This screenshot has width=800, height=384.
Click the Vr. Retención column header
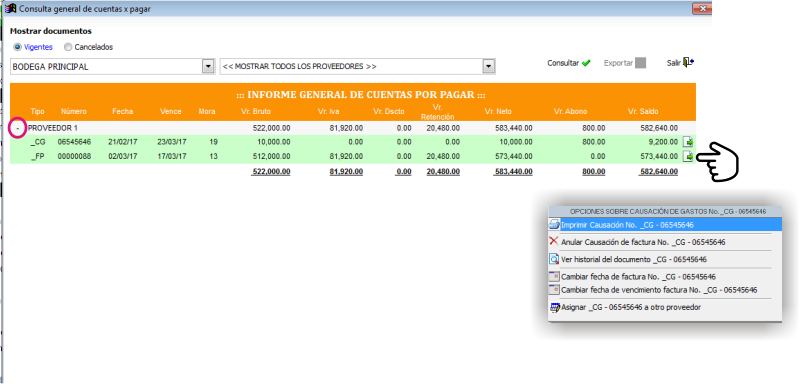pos(437,113)
